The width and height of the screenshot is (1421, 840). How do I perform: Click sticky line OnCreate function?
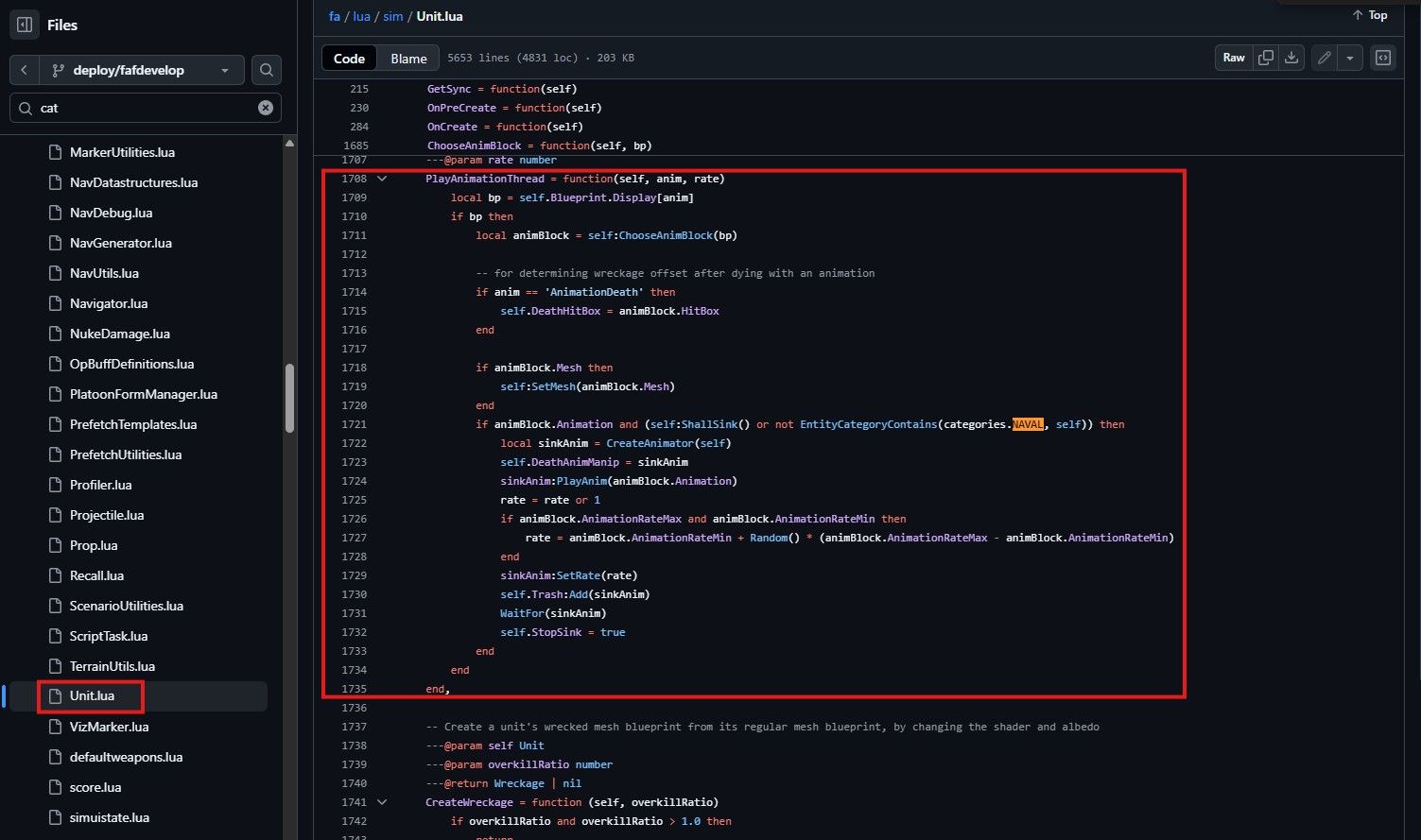click(x=505, y=127)
